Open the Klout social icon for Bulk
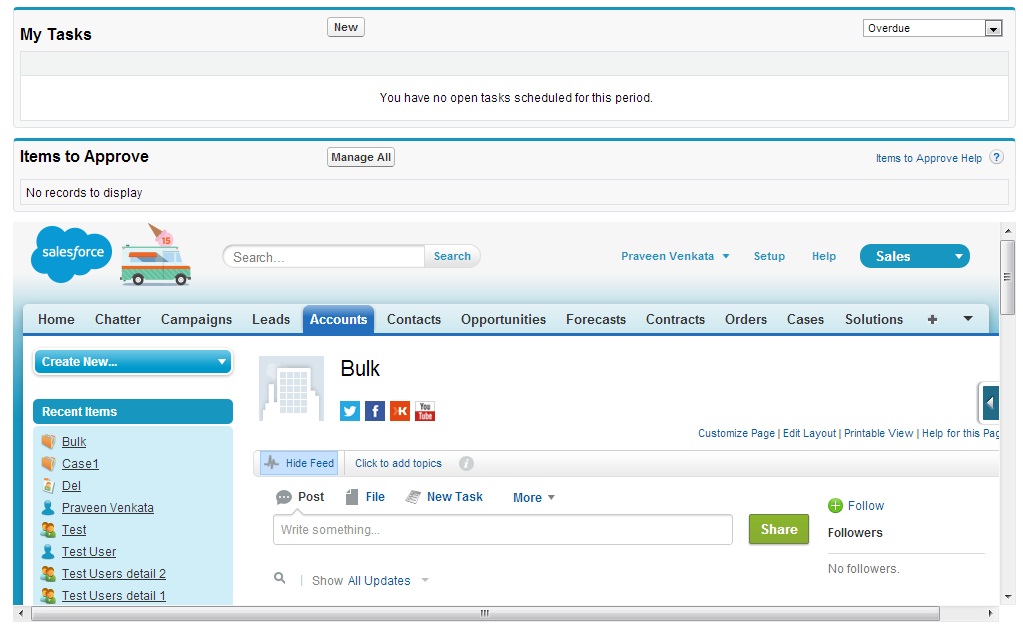Image resolution: width=1023 pixels, height=626 pixels. point(399,411)
